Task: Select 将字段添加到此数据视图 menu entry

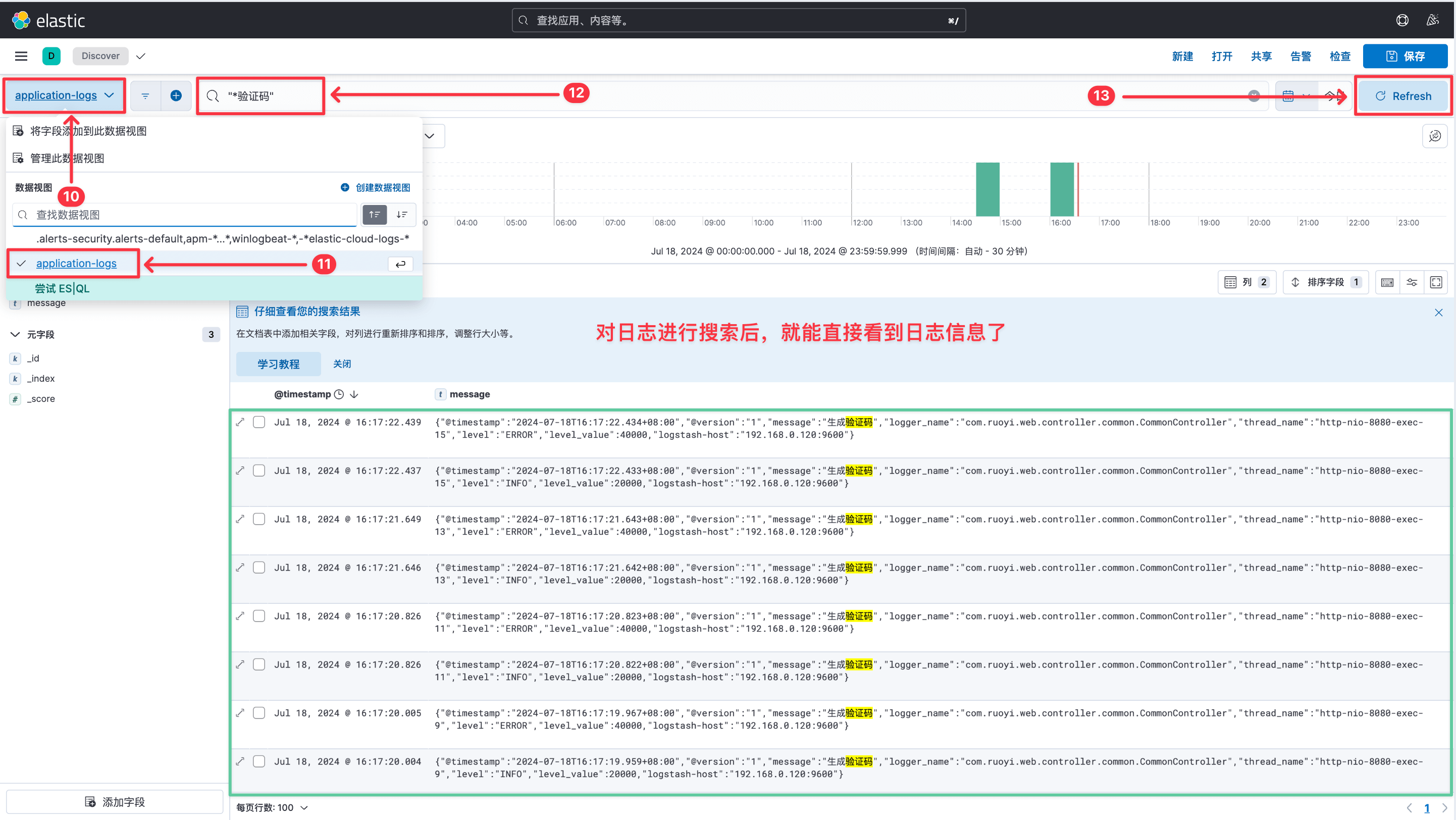Action: coord(214,131)
